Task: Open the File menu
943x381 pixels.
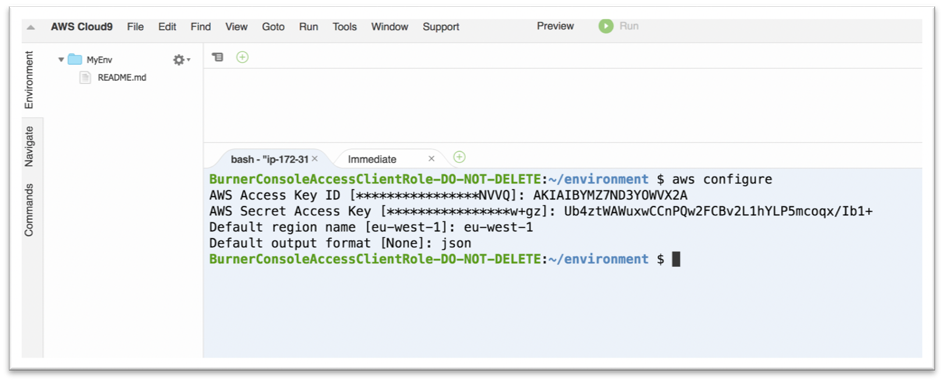Action: click(x=135, y=27)
